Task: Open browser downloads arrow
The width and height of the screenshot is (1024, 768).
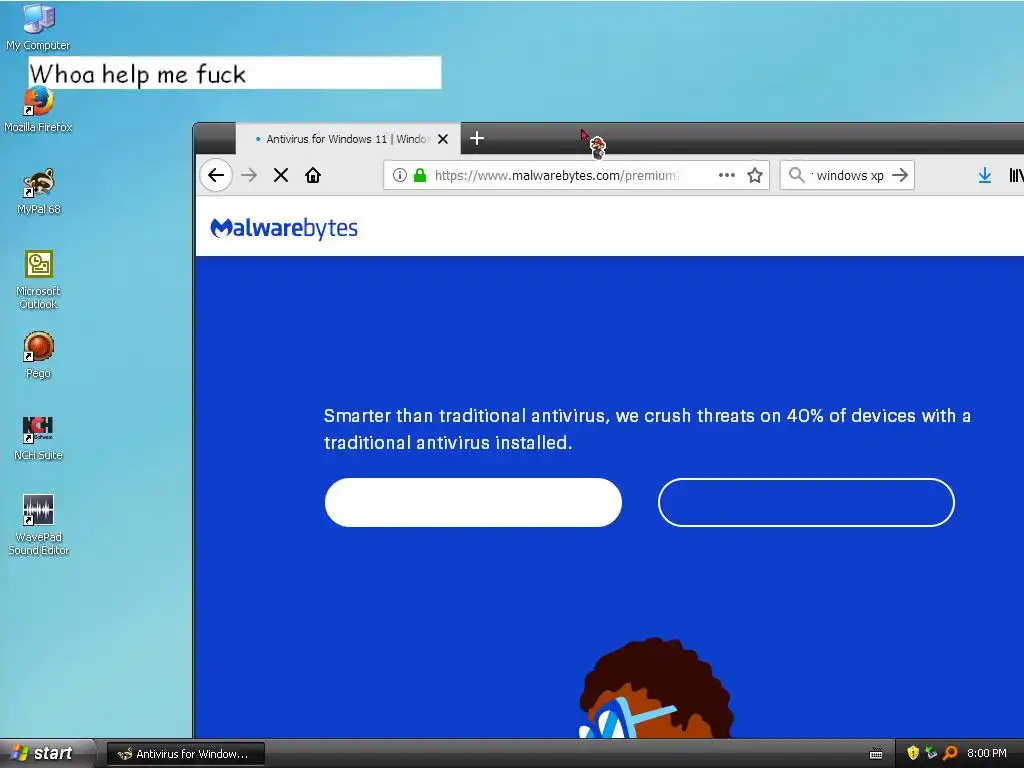Action: point(984,175)
